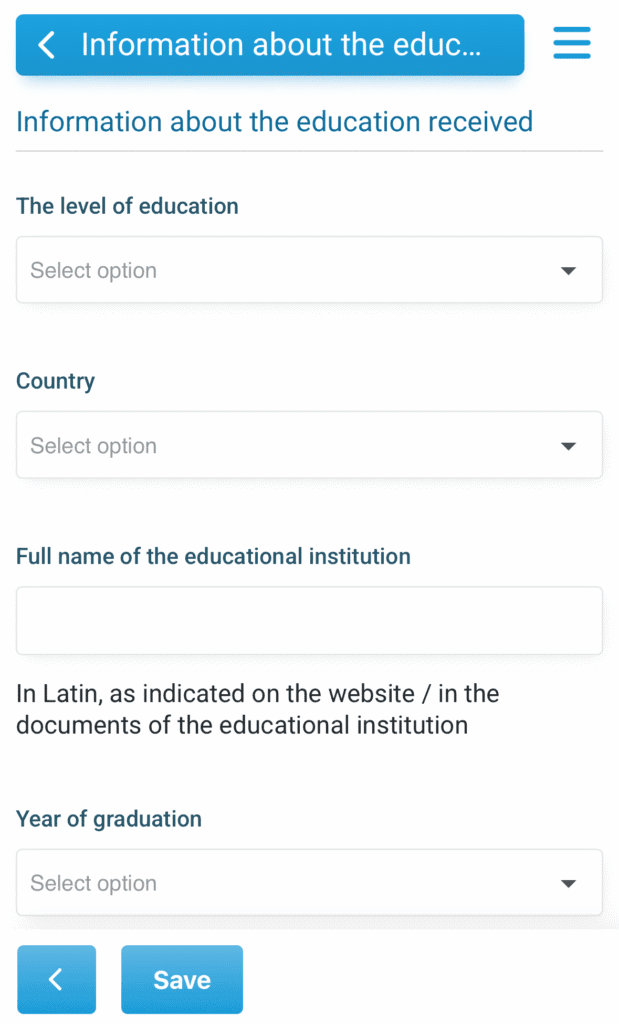This screenshot has height=1024, width=619.
Task: Click the caret arrow of the Year of graduation field
Action: click(569, 884)
